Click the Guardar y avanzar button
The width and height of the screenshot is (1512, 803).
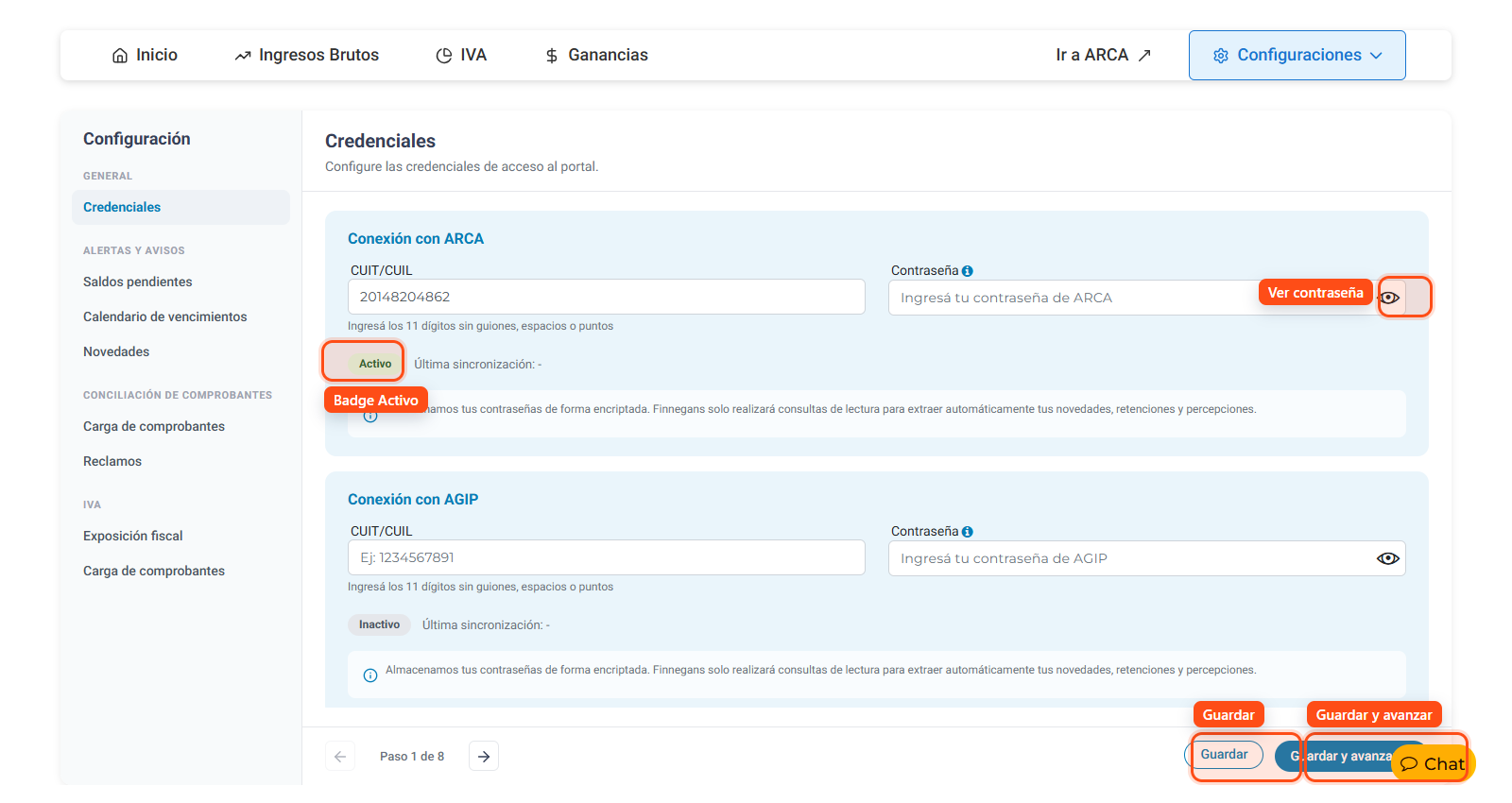[1341, 756]
